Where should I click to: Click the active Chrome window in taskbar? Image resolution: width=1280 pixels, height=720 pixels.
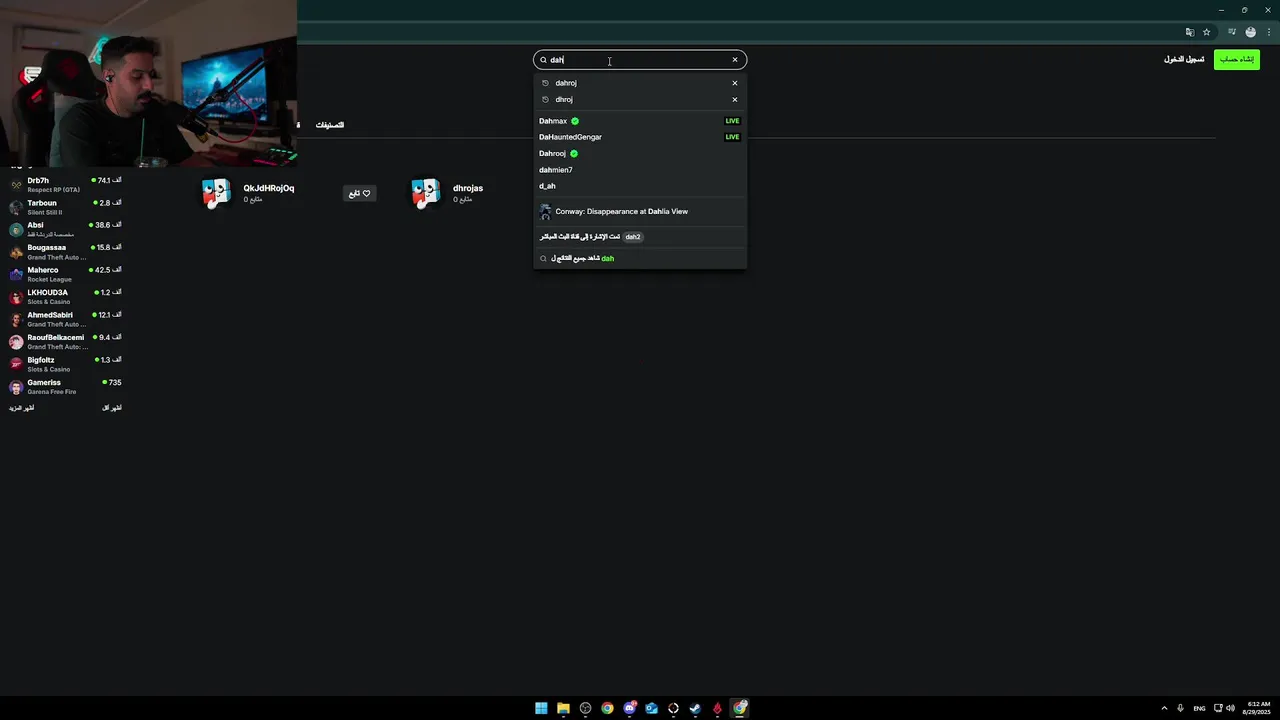click(739, 708)
